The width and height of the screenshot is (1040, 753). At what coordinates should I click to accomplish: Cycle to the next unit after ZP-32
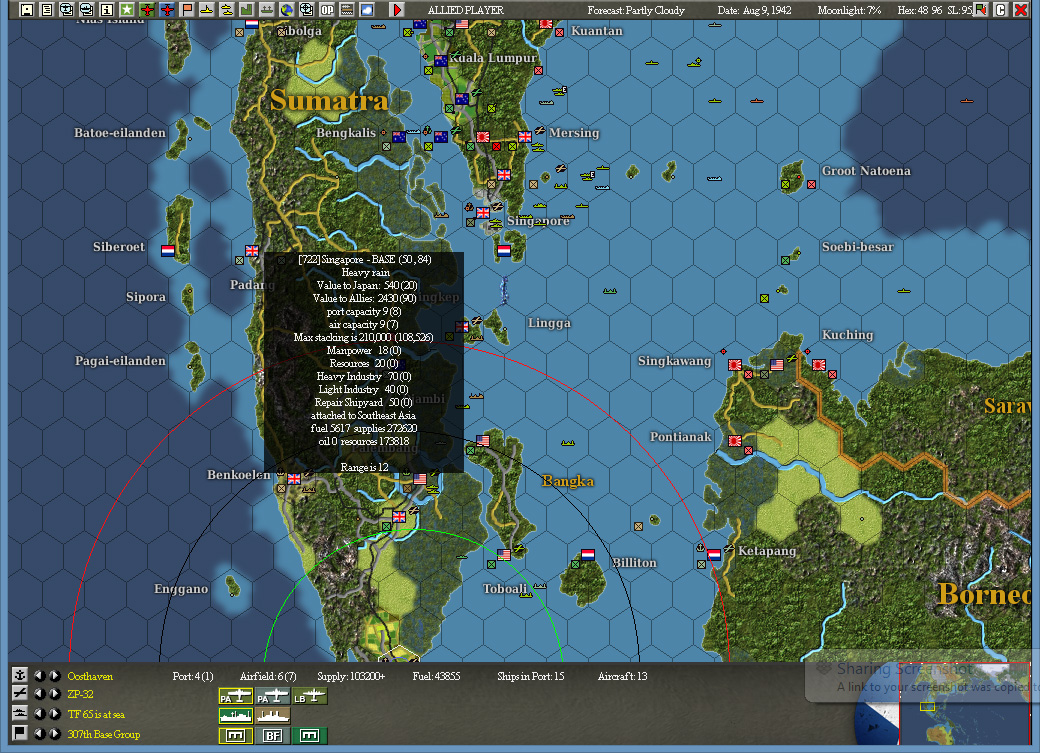[54, 694]
